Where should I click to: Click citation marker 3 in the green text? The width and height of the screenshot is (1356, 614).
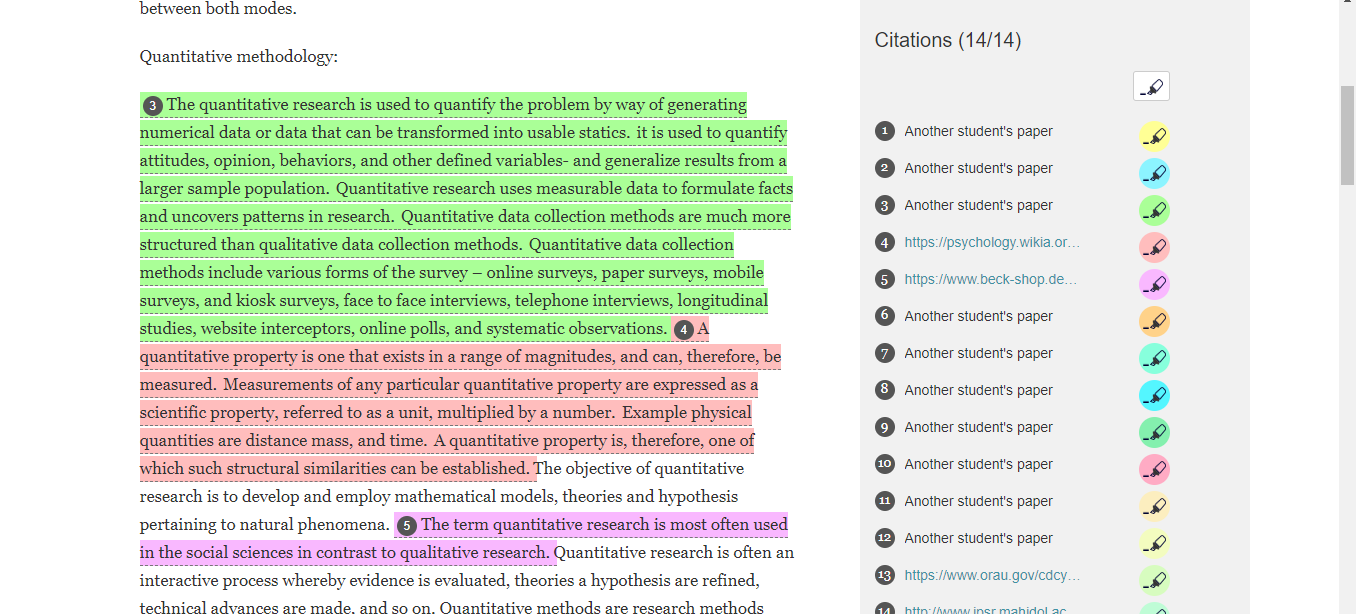153,106
